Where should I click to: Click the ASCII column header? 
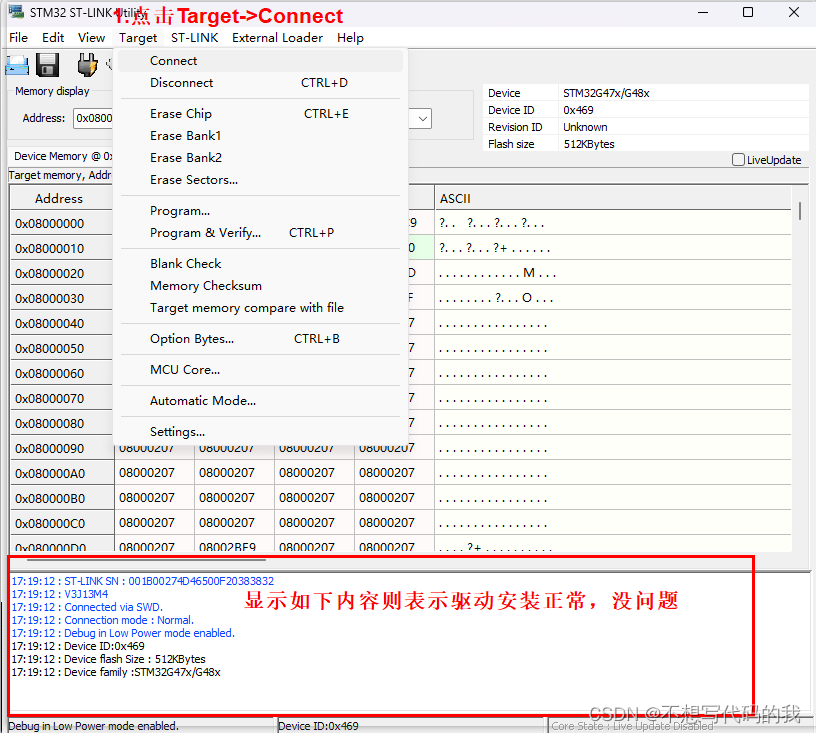click(613, 198)
